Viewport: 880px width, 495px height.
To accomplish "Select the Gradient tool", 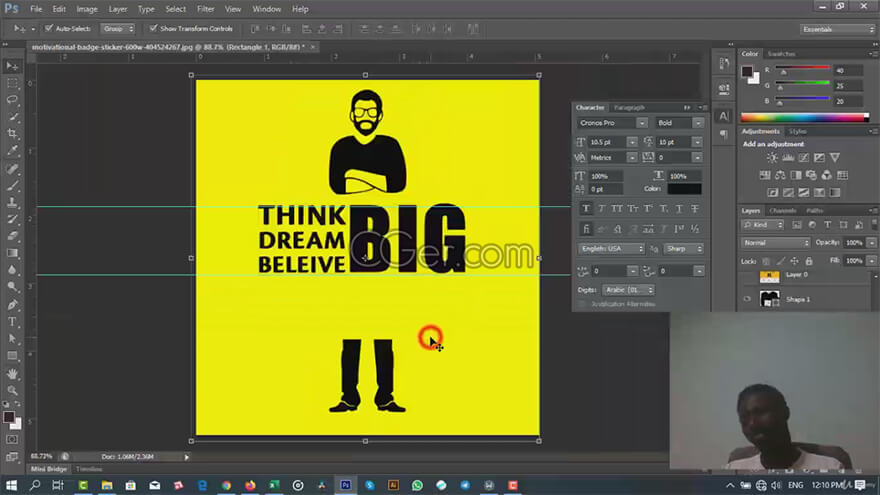I will [x=12, y=253].
